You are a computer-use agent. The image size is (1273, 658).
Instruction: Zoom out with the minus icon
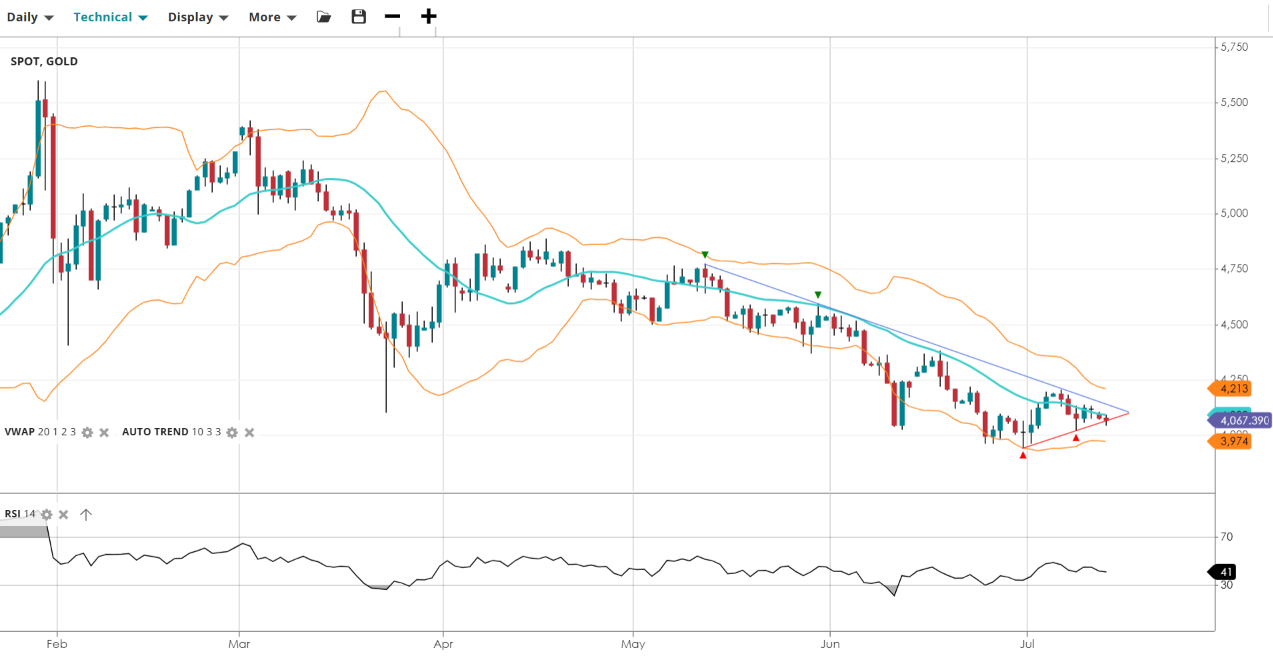tap(392, 17)
